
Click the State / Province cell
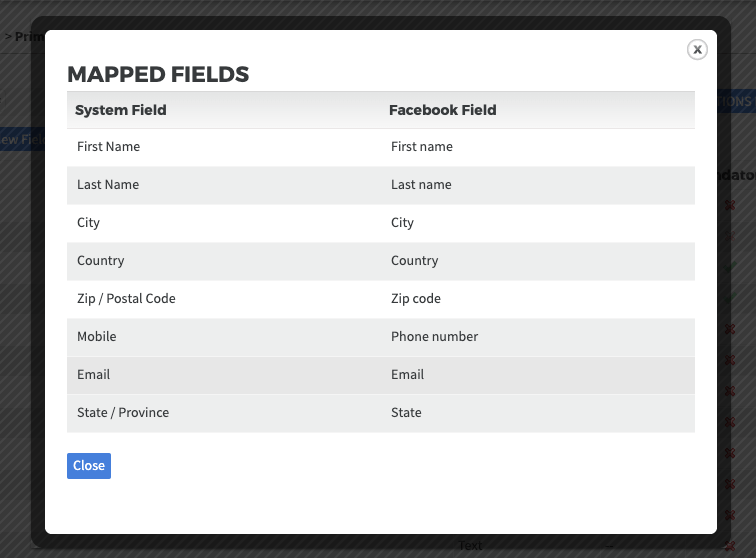[x=123, y=413]
